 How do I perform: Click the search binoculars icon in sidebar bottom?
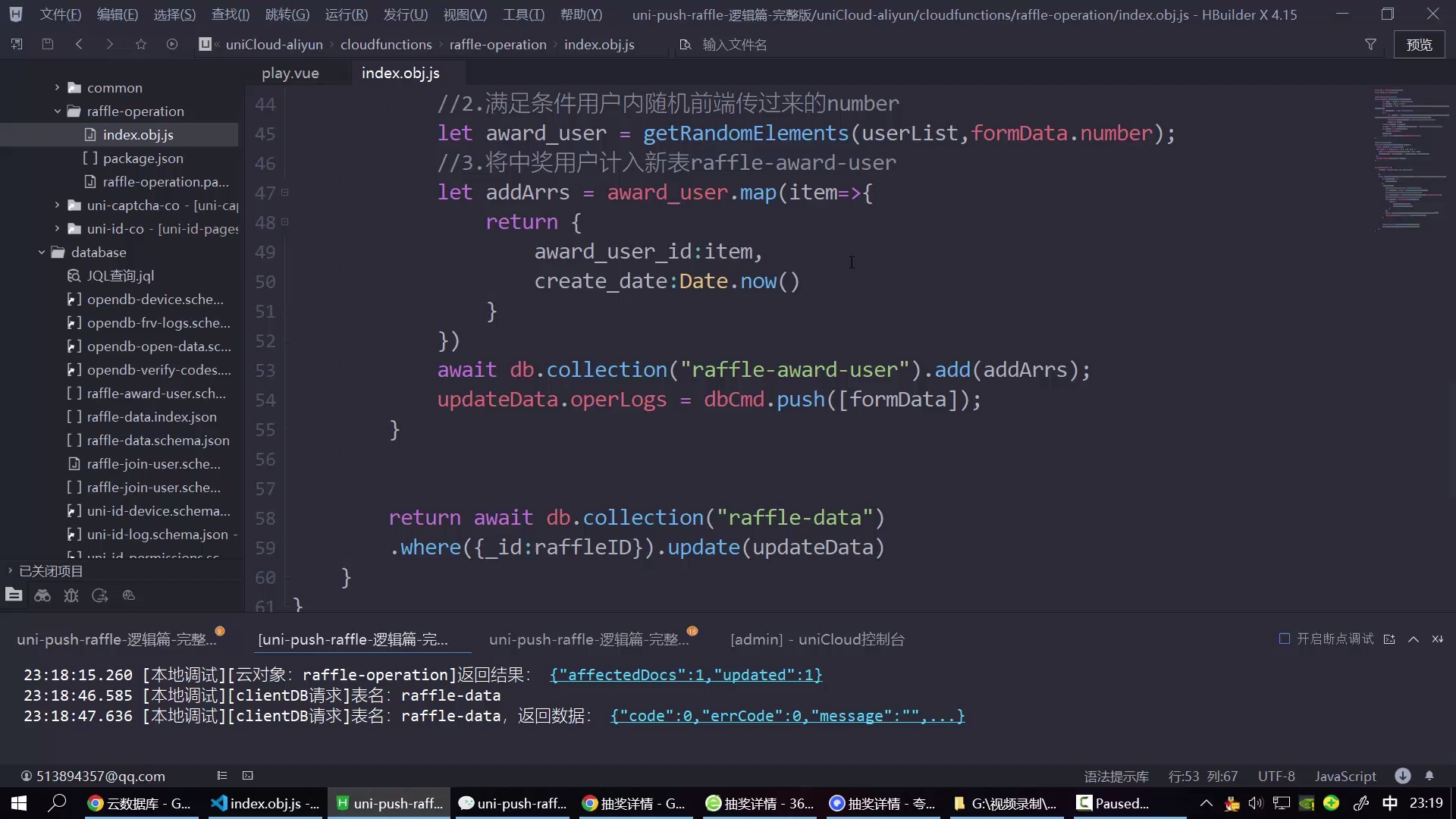(x=42, y=596)
